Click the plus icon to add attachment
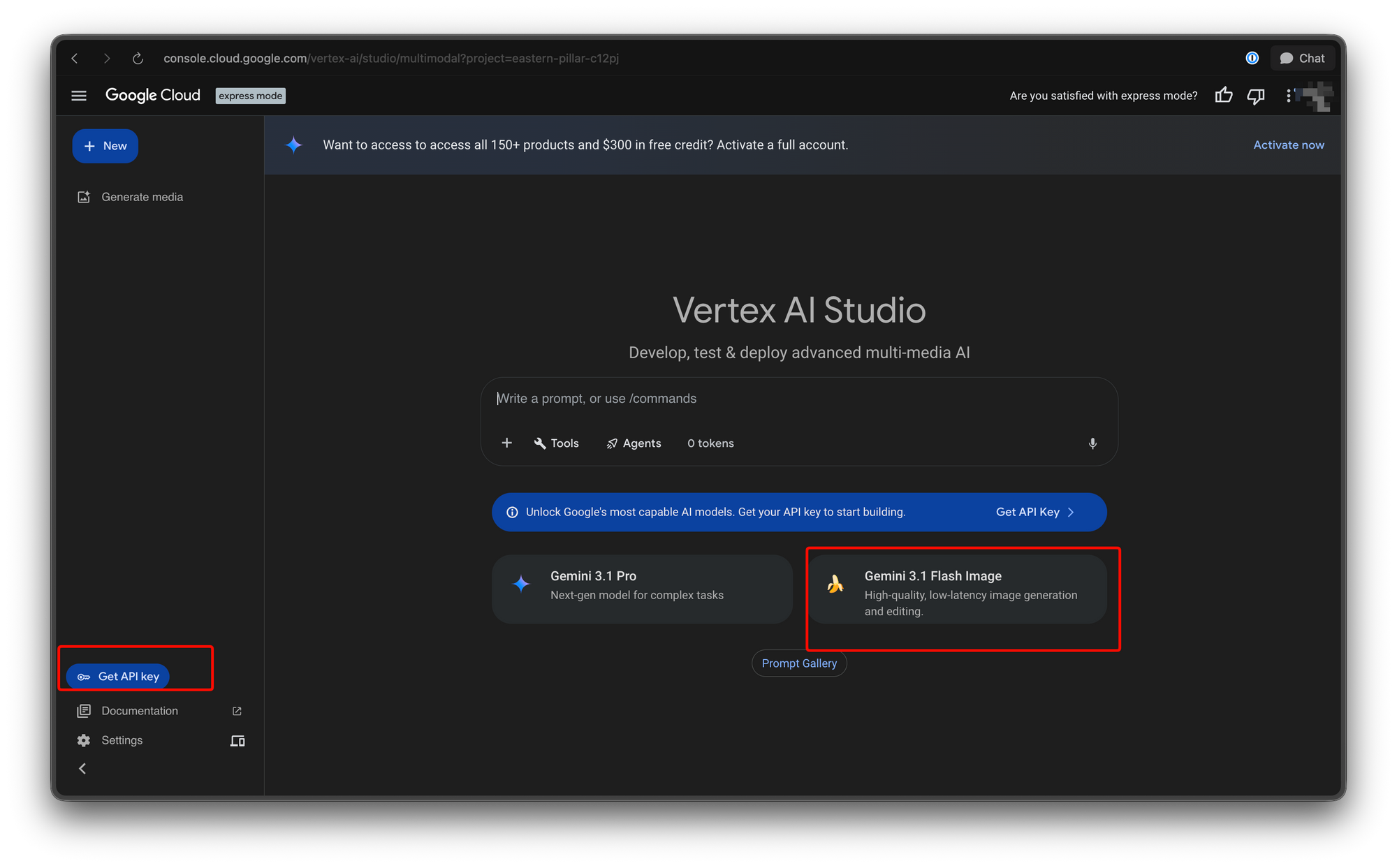This screenshot has width=1397, height=868. coord(507,443)
